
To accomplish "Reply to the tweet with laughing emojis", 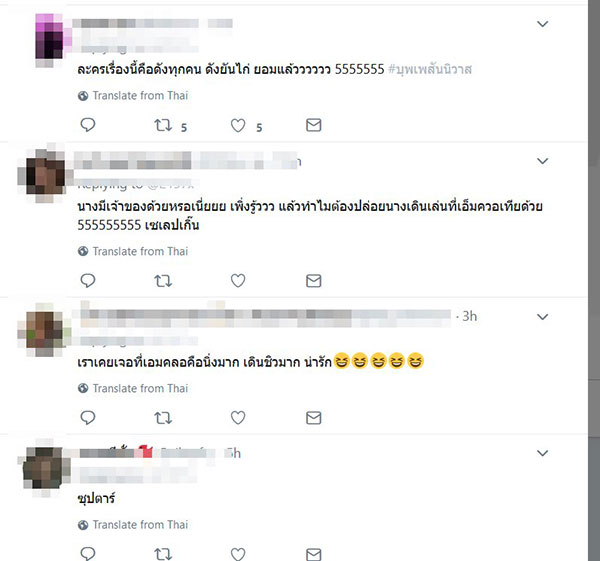I will pyautogui.click(x=88, y=417).
